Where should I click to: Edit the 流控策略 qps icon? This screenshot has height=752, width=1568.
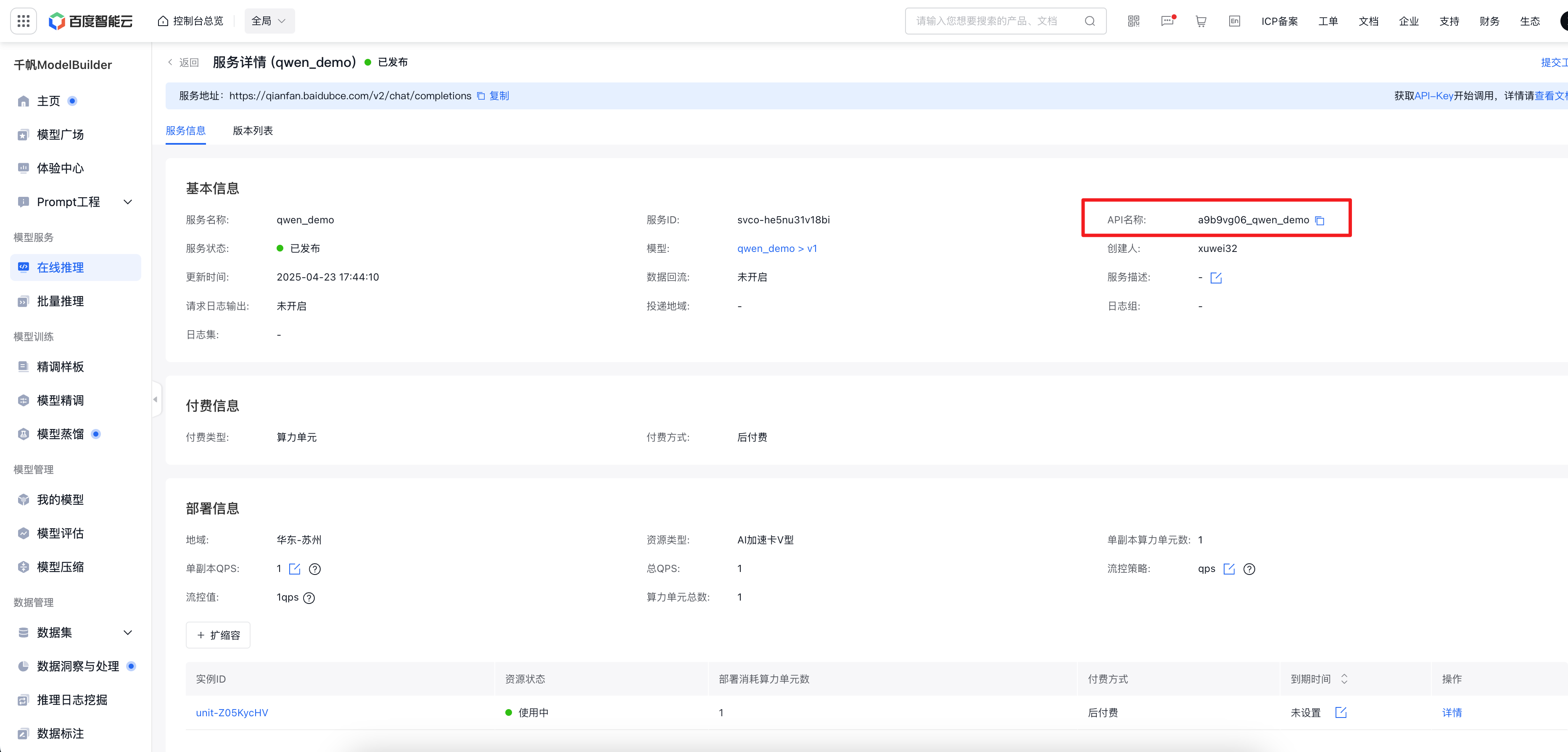pos(1229,569)
